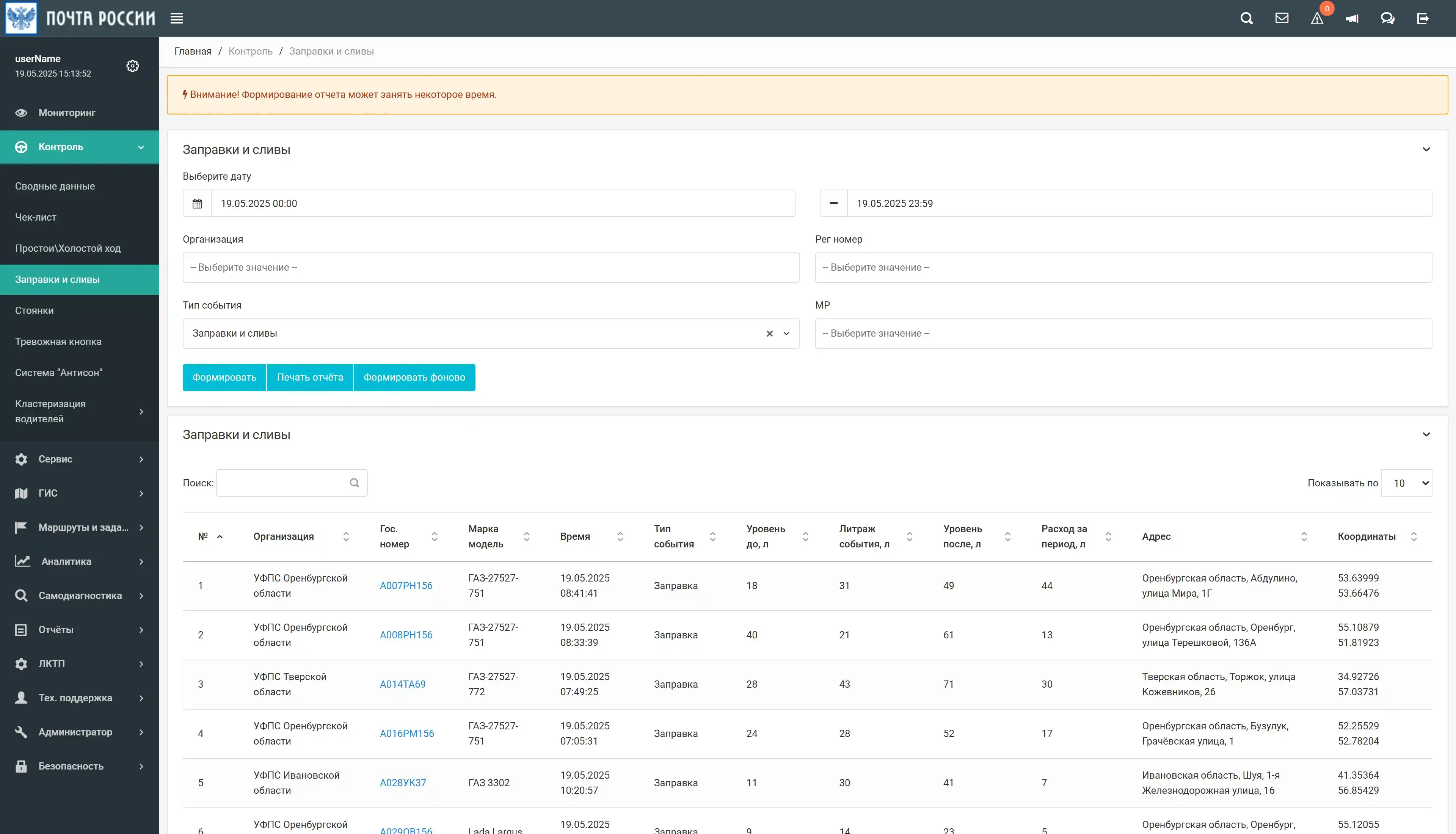Click Формировать фоново button
This screenshot has height=834, width=1456.
[414, 378]
